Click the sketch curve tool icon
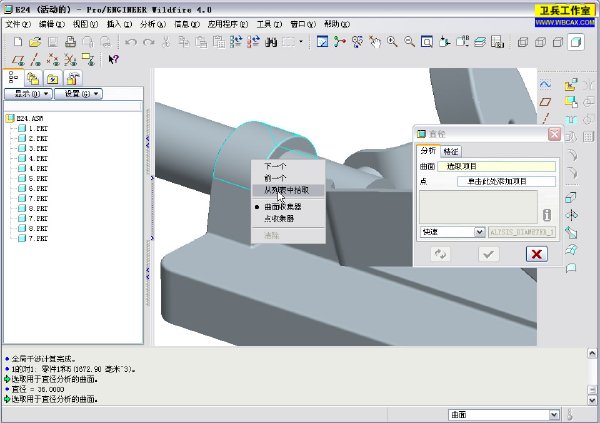The image size is (600, 423). tap(545, 85)
